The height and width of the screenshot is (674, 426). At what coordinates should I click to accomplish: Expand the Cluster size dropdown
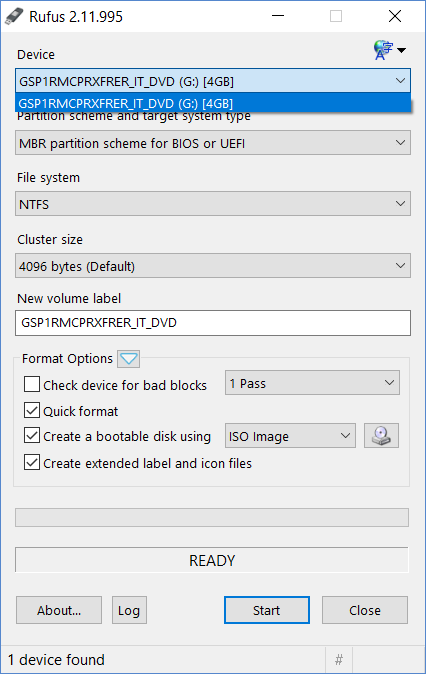point(213,266)
